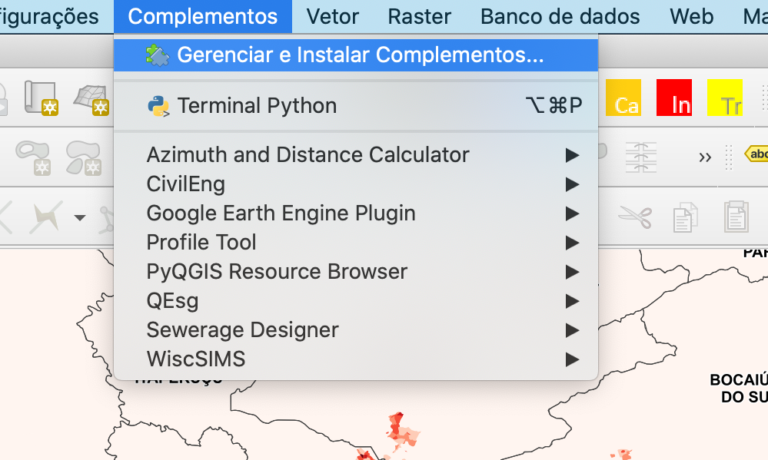Open the Raster menu

pos(419,17)
